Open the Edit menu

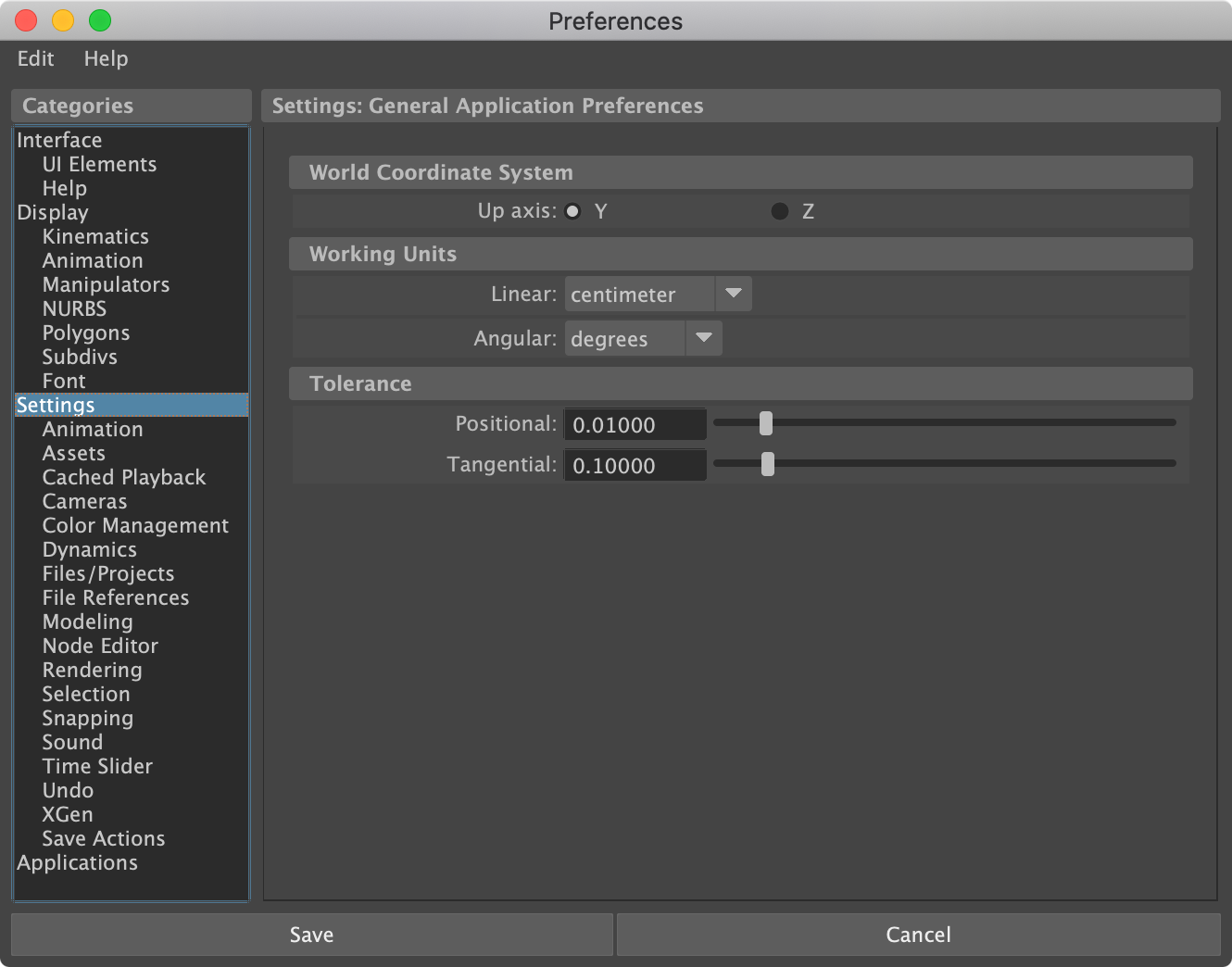point(35,58)
